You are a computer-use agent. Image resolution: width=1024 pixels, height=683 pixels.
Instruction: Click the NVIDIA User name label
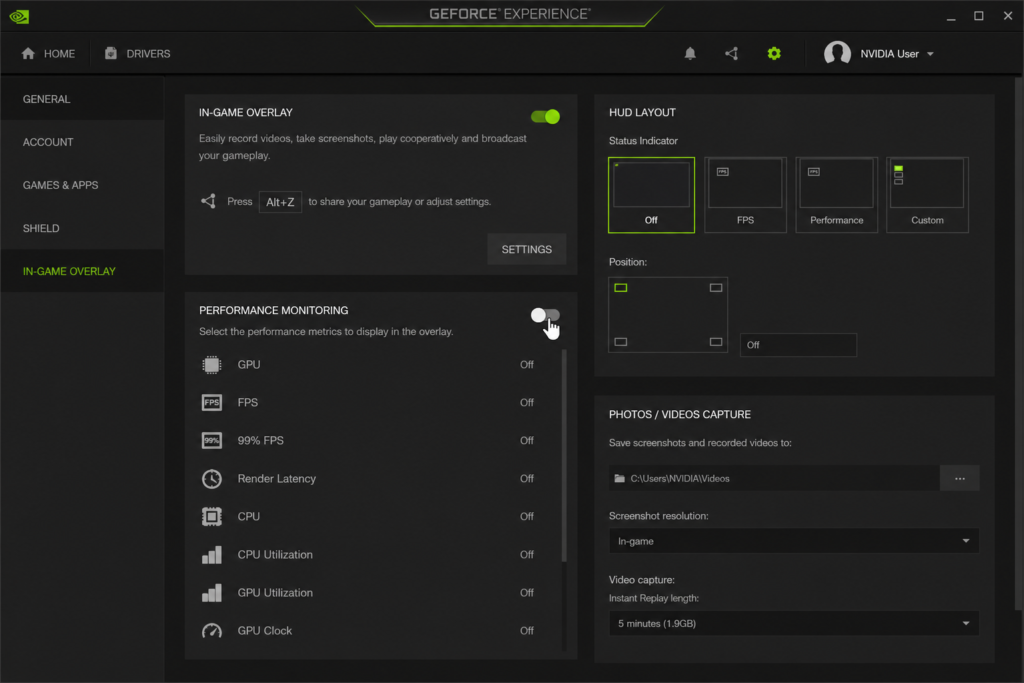(x=889, y=54)
